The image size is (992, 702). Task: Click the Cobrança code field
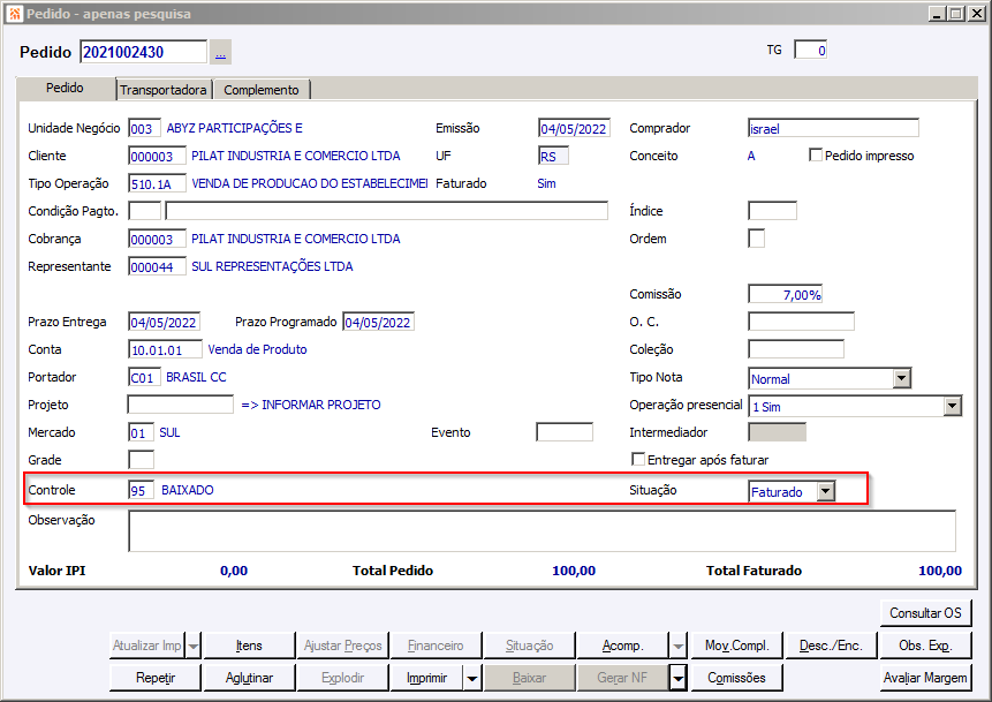click(x=157, y=239)
